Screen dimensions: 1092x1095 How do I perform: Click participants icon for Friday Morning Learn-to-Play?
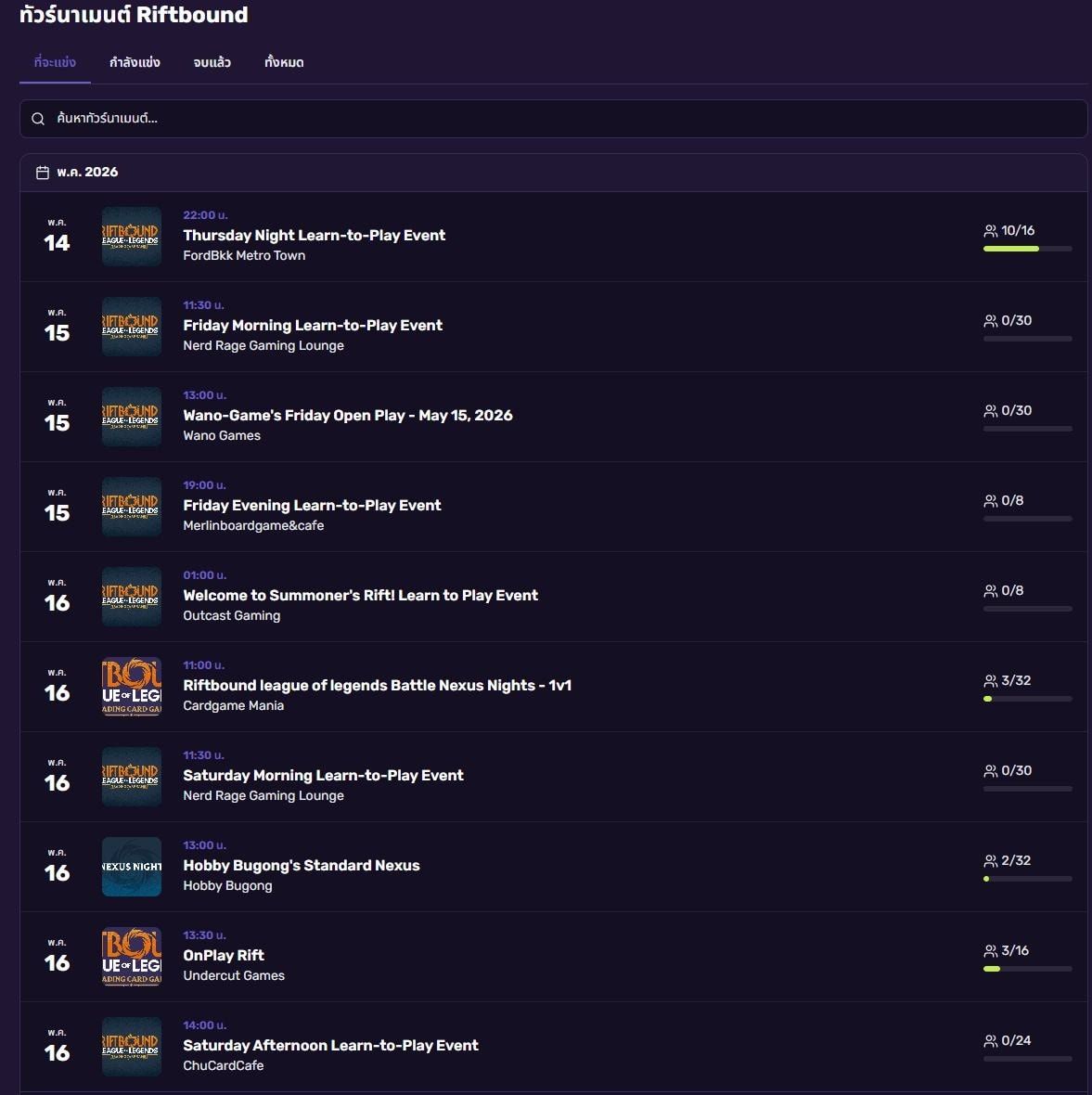(x=990, y=320)
